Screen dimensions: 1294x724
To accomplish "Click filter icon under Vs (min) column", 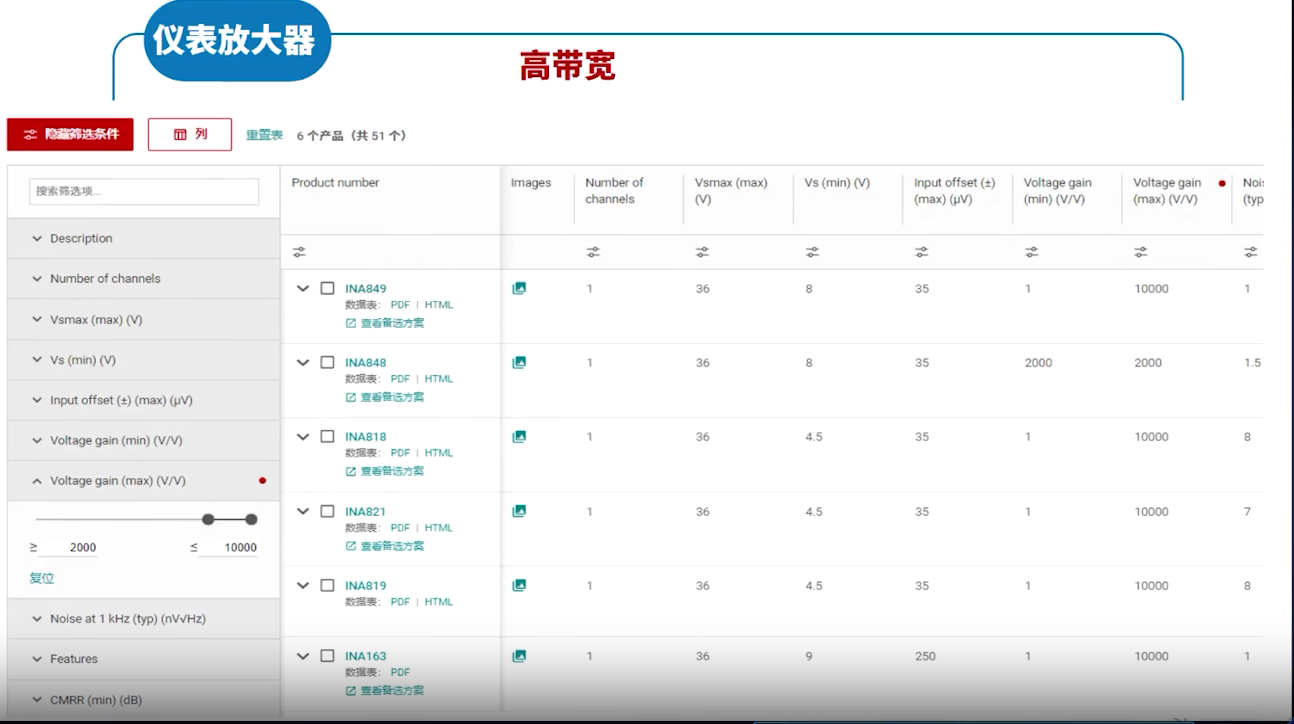I will coord(812,252).
